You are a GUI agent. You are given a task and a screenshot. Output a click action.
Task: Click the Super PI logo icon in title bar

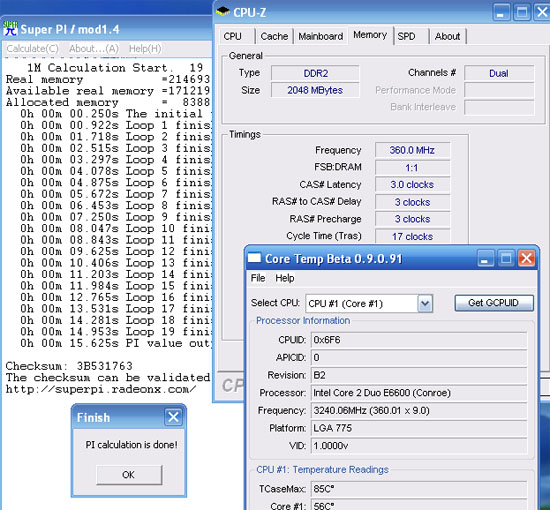tap(10, 29)
